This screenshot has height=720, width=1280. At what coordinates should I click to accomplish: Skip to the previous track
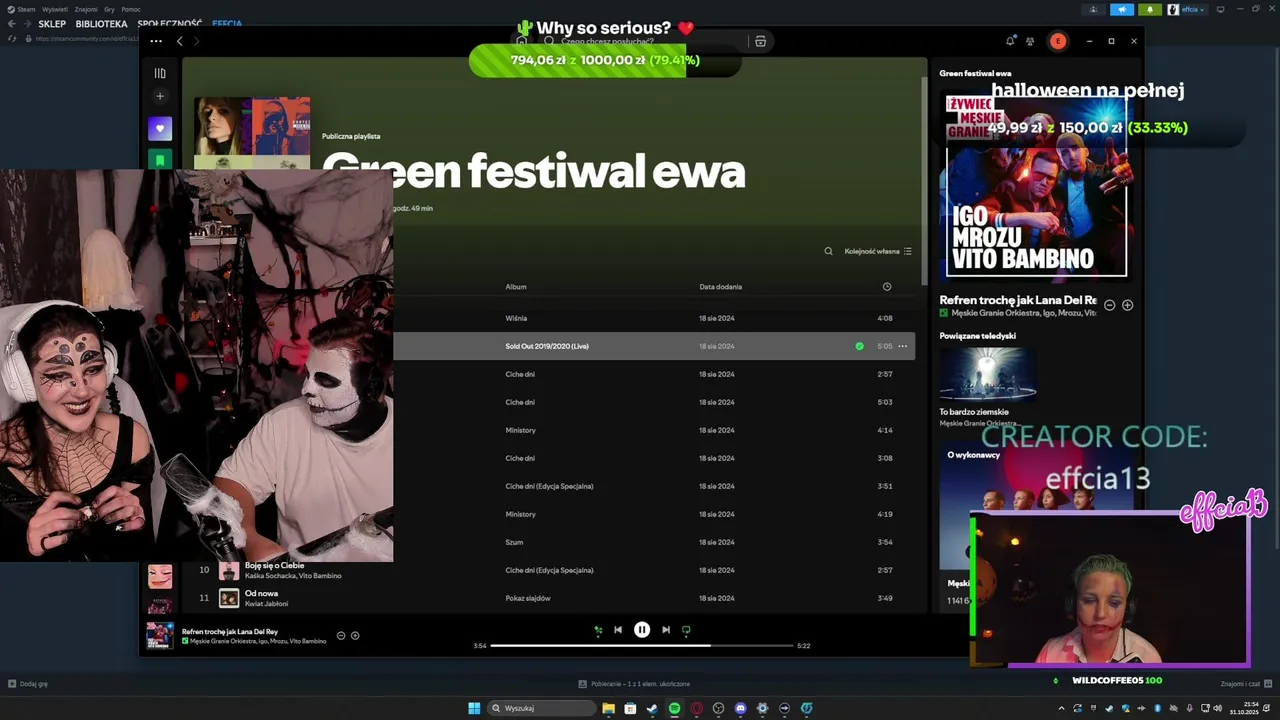tap(618, 630)
